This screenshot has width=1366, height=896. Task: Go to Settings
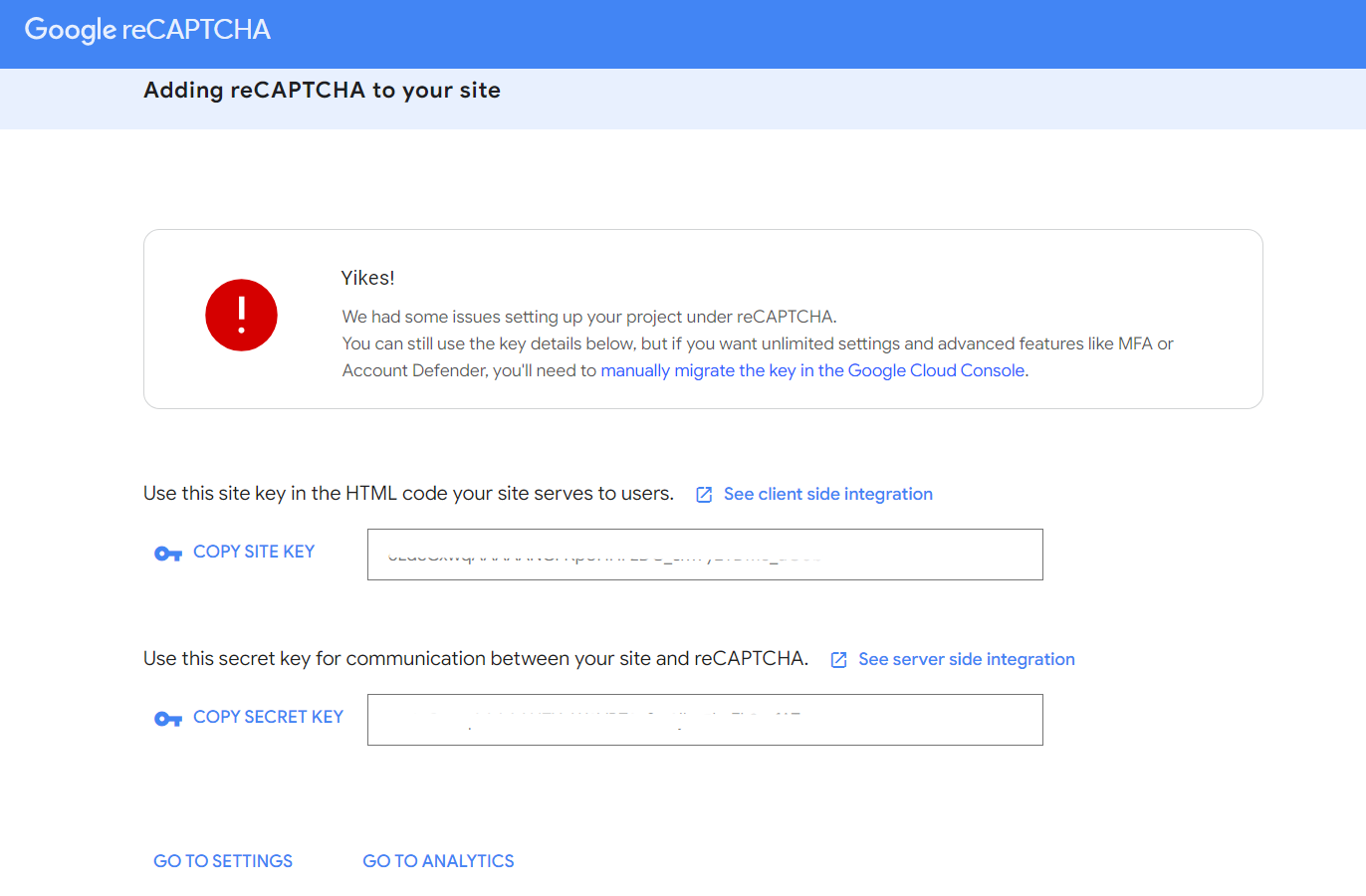coord(223,861)
